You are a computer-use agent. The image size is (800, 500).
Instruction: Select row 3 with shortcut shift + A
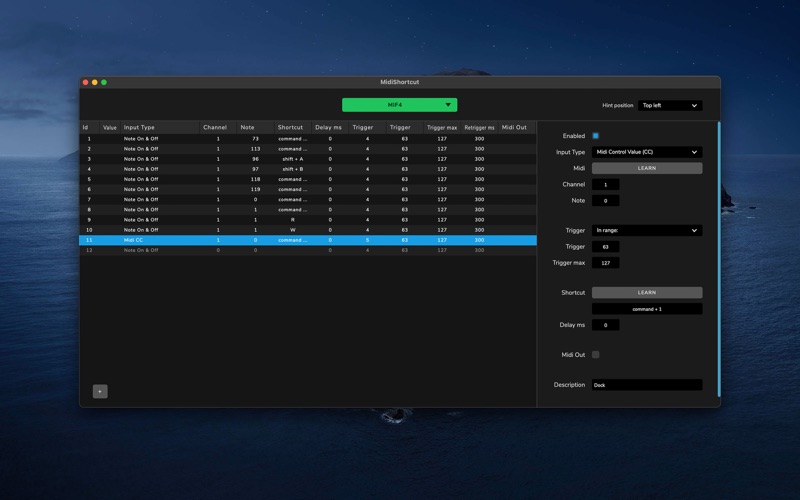[308, 159]
